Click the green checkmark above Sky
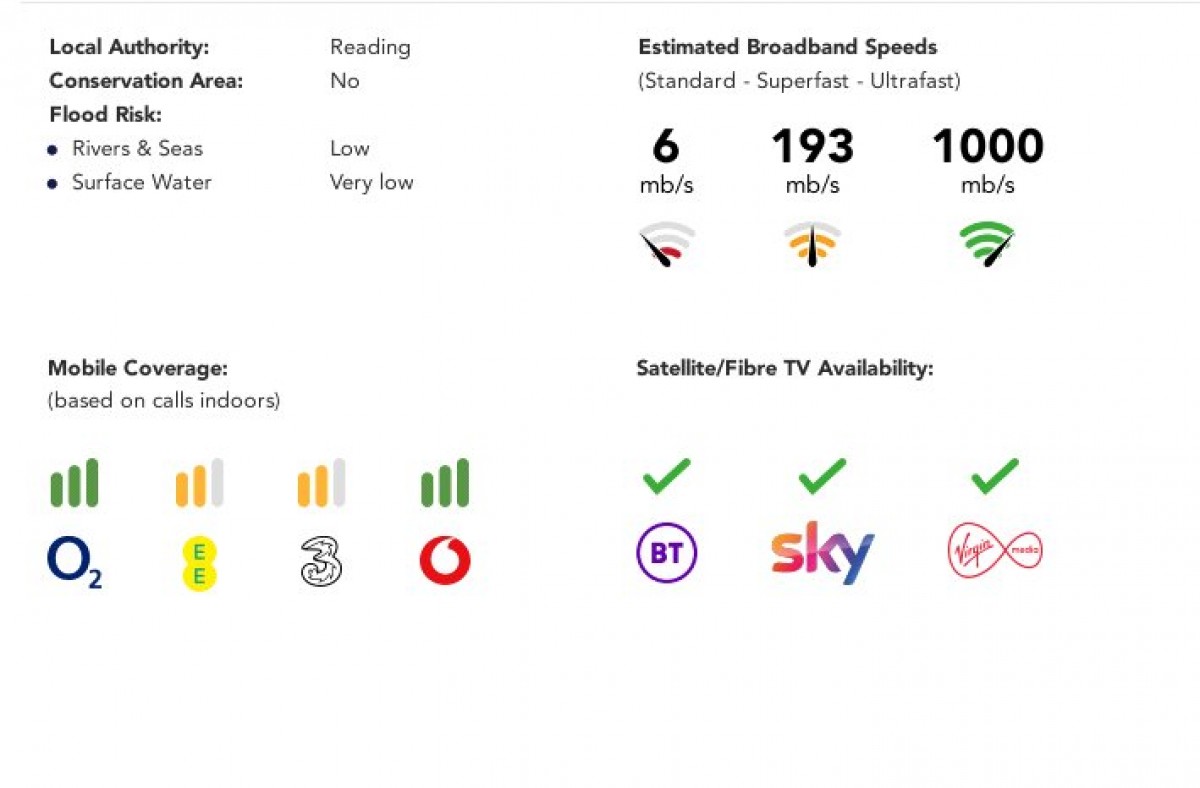This screenshot has height=788, width=1200. pos(822,476)
